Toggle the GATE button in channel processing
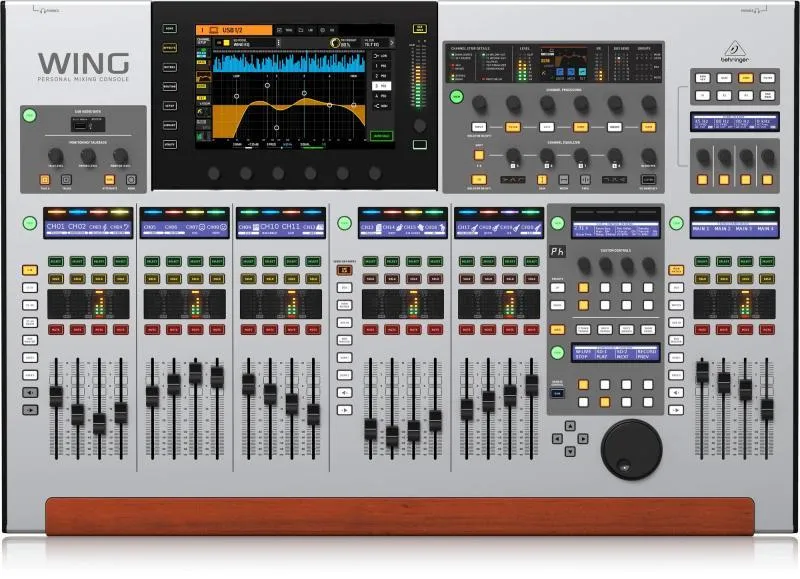 [x=546, y=127]
